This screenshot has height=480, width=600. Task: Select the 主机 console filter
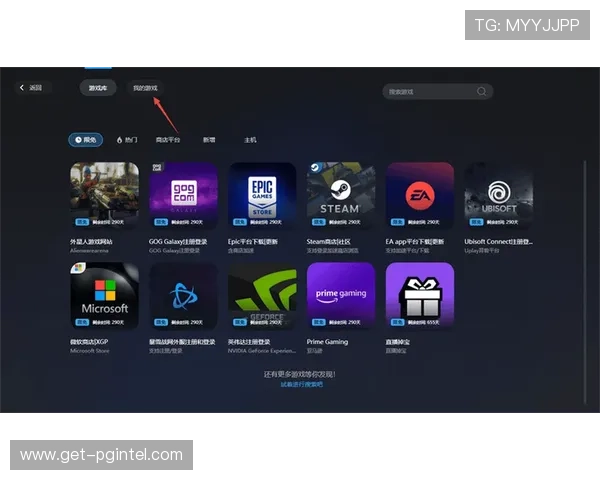250,140
